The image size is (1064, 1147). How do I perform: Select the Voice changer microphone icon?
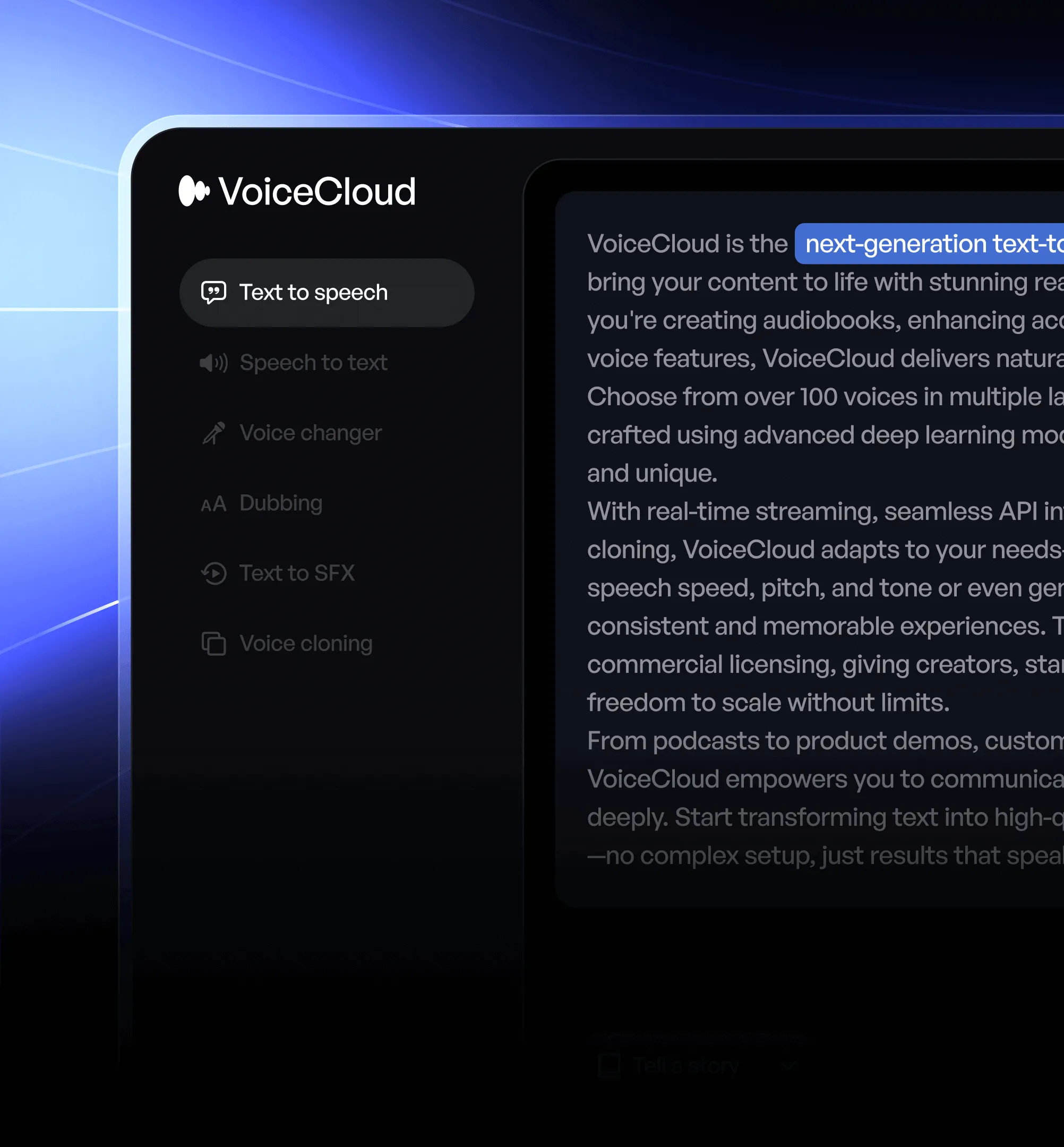coord(213,433)
